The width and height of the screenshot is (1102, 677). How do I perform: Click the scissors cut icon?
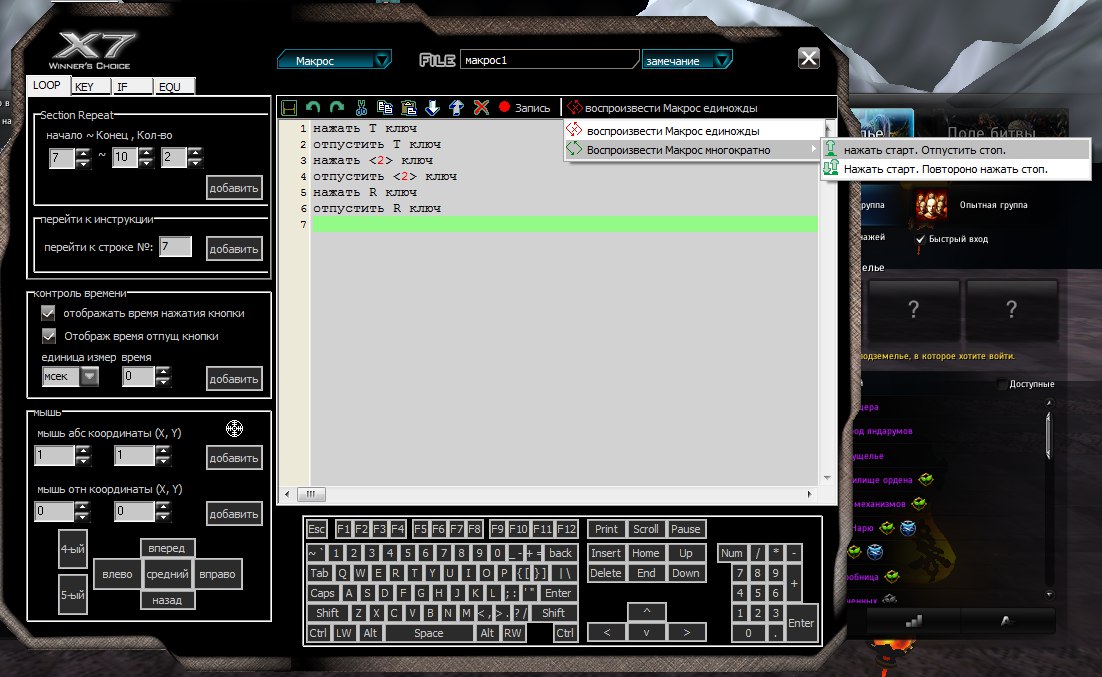point(361,107)
